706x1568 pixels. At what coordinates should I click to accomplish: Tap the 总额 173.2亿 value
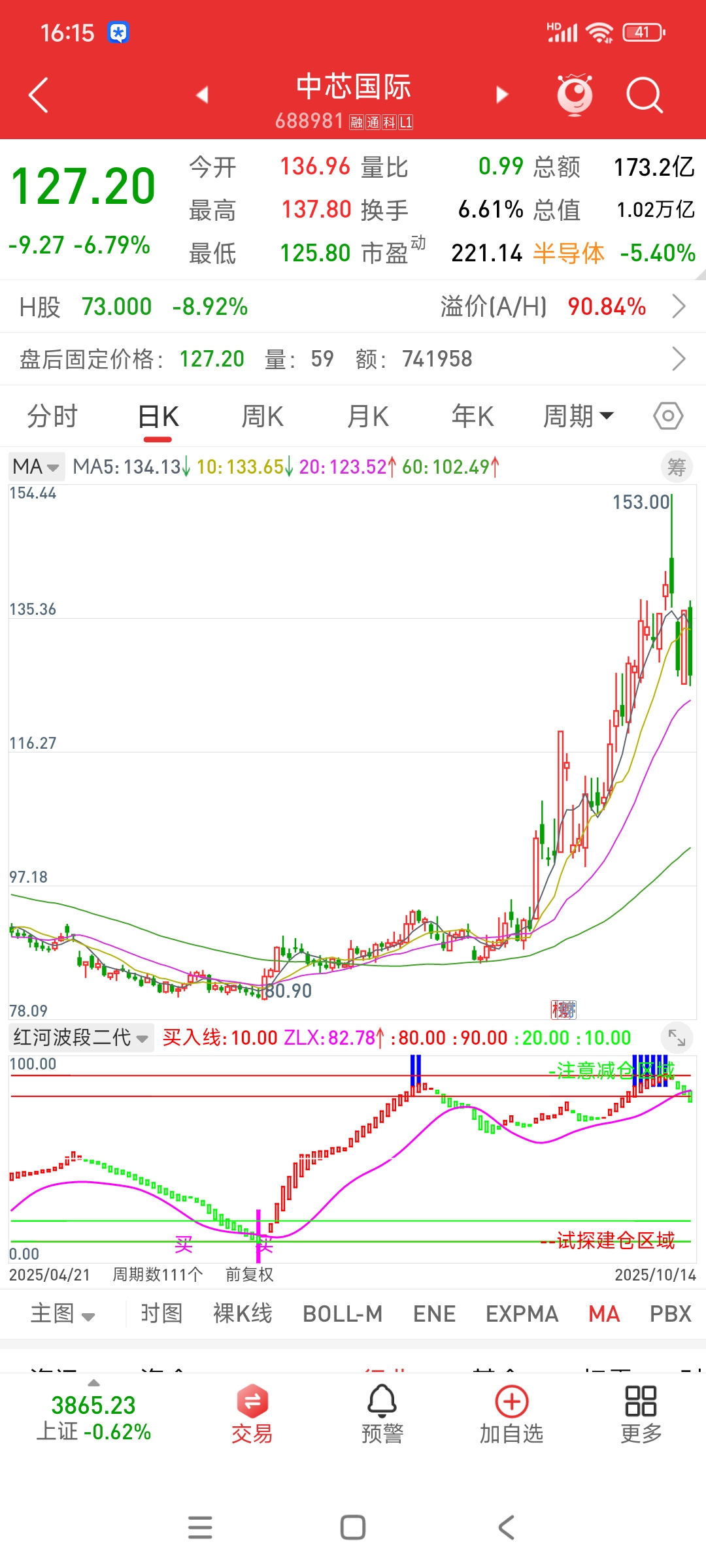click(614, 167)
